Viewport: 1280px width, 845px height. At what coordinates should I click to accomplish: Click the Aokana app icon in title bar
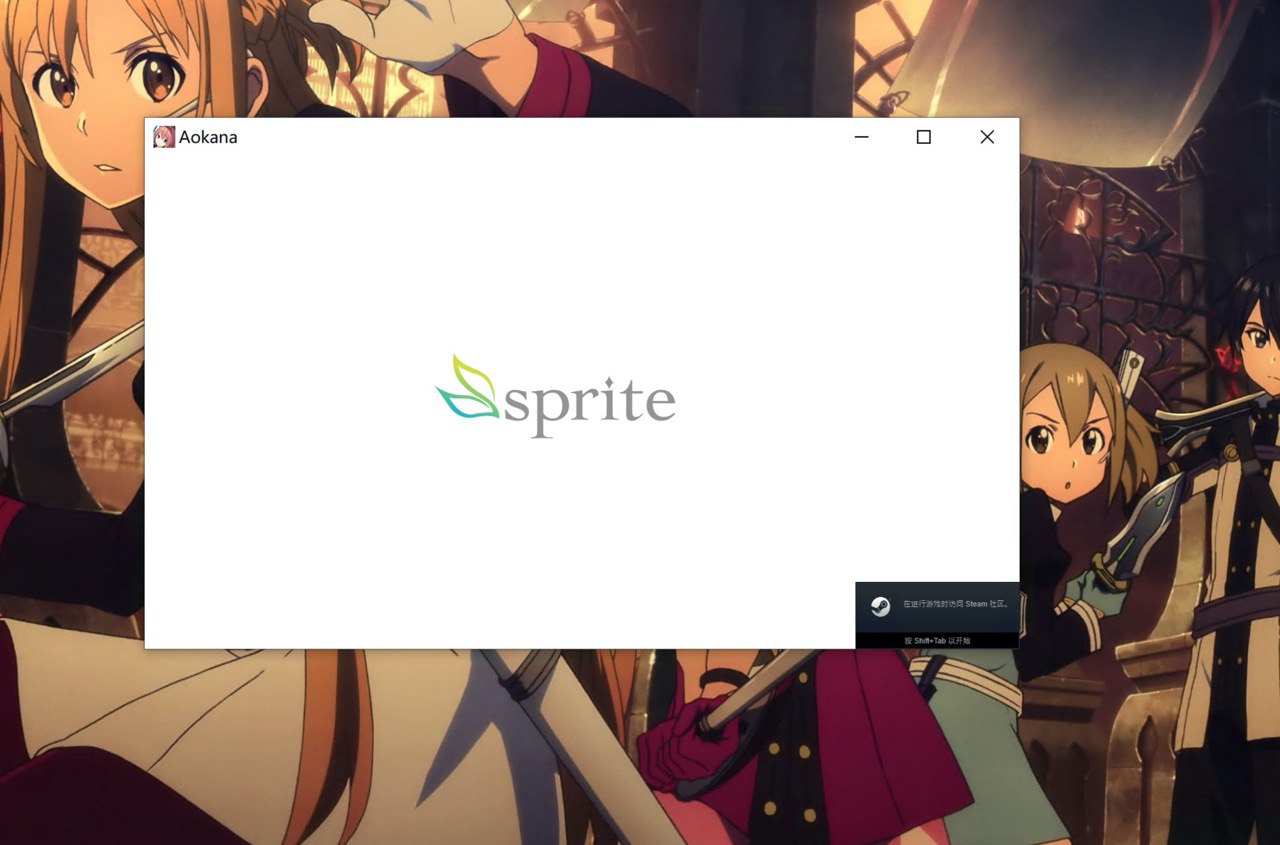coord(164,137)
